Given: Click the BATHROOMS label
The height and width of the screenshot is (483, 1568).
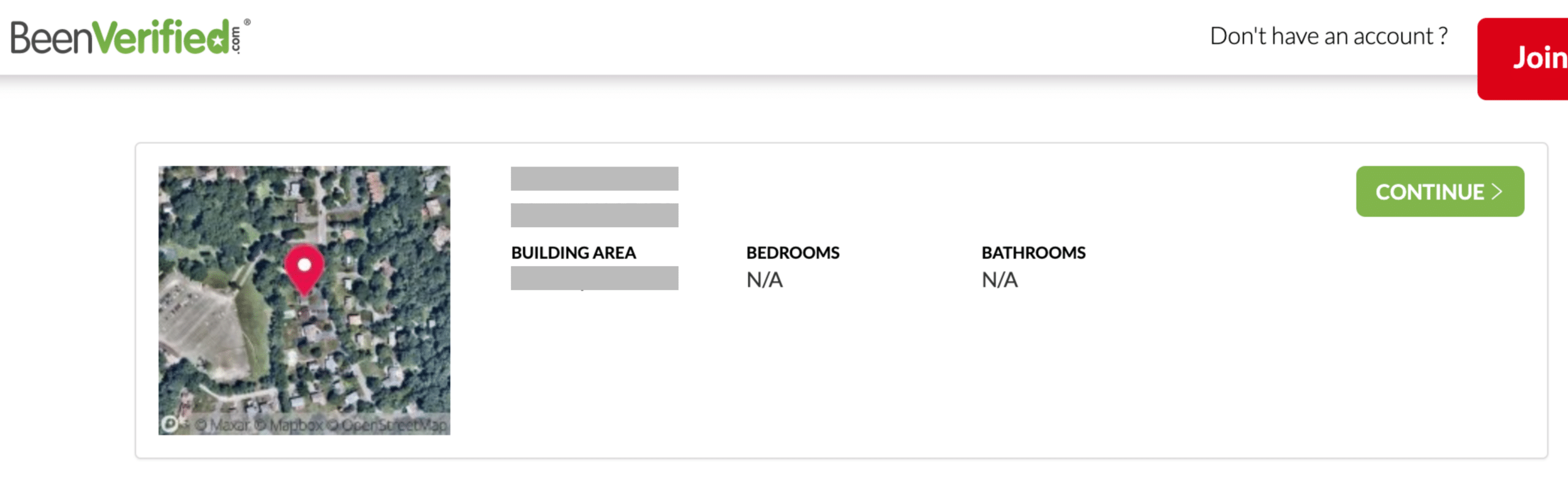Looking at the screenshot, I should click(1033, 252).
